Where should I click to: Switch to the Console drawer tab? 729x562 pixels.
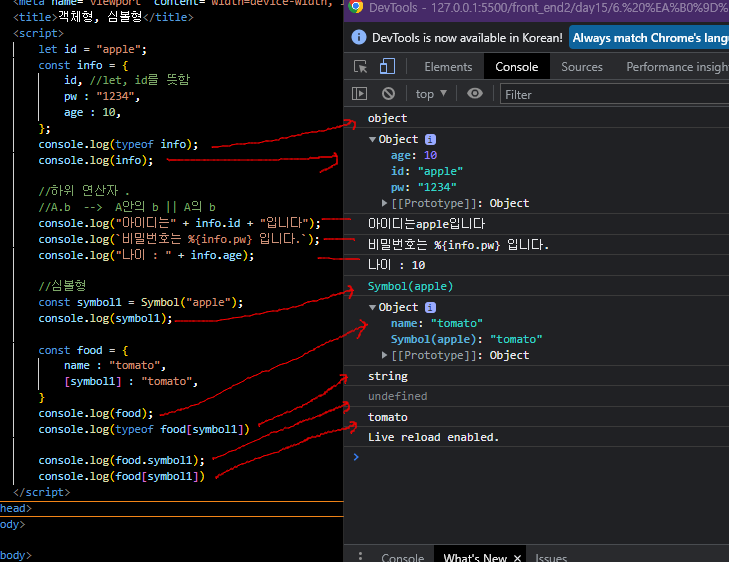pos(403,557)
